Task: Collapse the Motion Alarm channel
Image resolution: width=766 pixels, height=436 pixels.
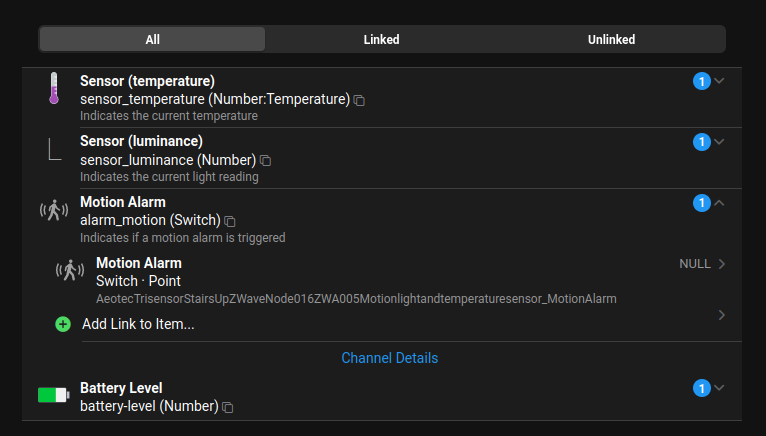Action: coord(719,203)
